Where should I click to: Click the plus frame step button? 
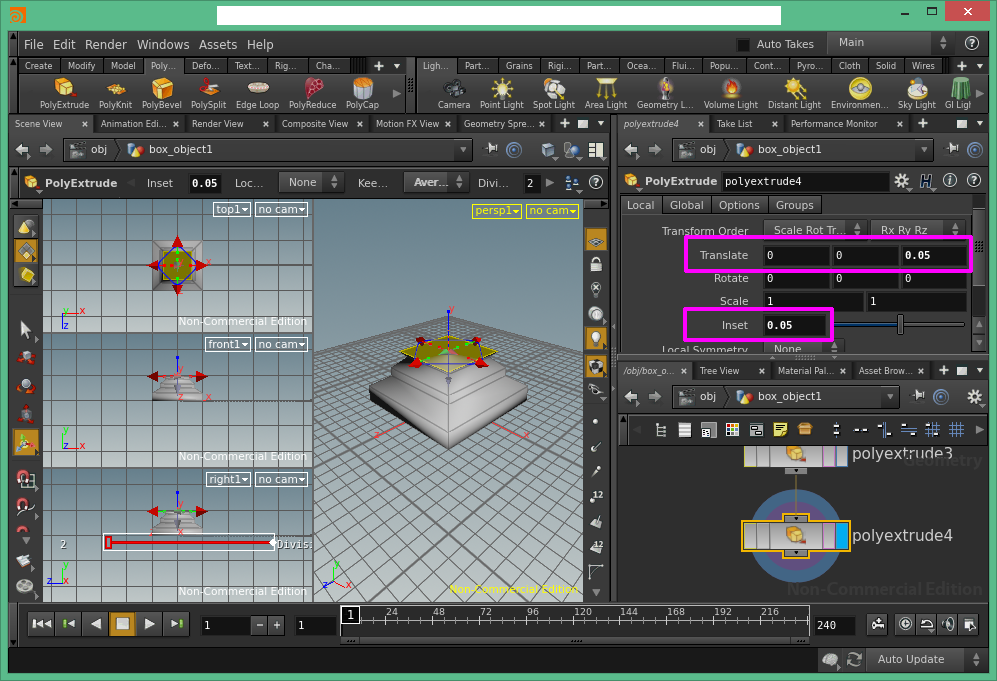(x=277, y=625)
